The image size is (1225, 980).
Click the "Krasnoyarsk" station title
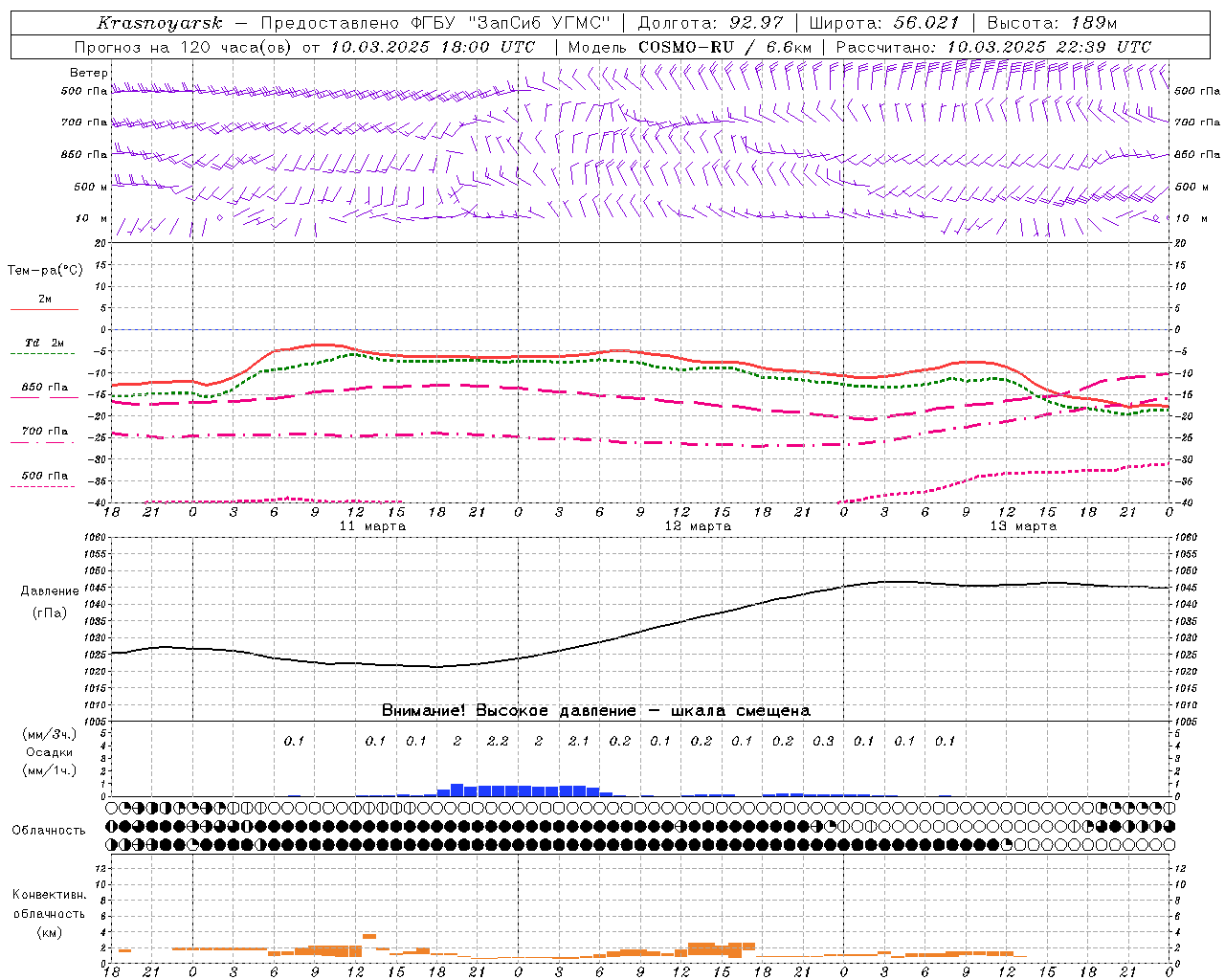tap(160, 23)
